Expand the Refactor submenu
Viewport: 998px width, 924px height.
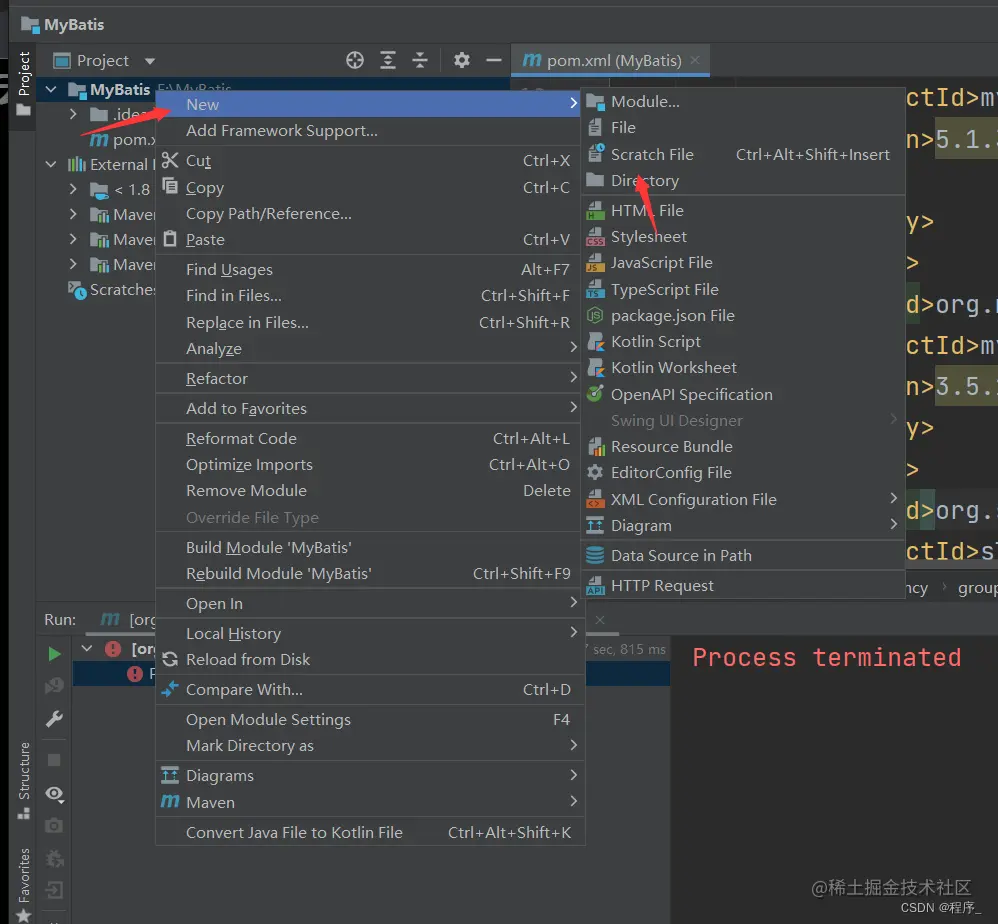click(369, 379)
